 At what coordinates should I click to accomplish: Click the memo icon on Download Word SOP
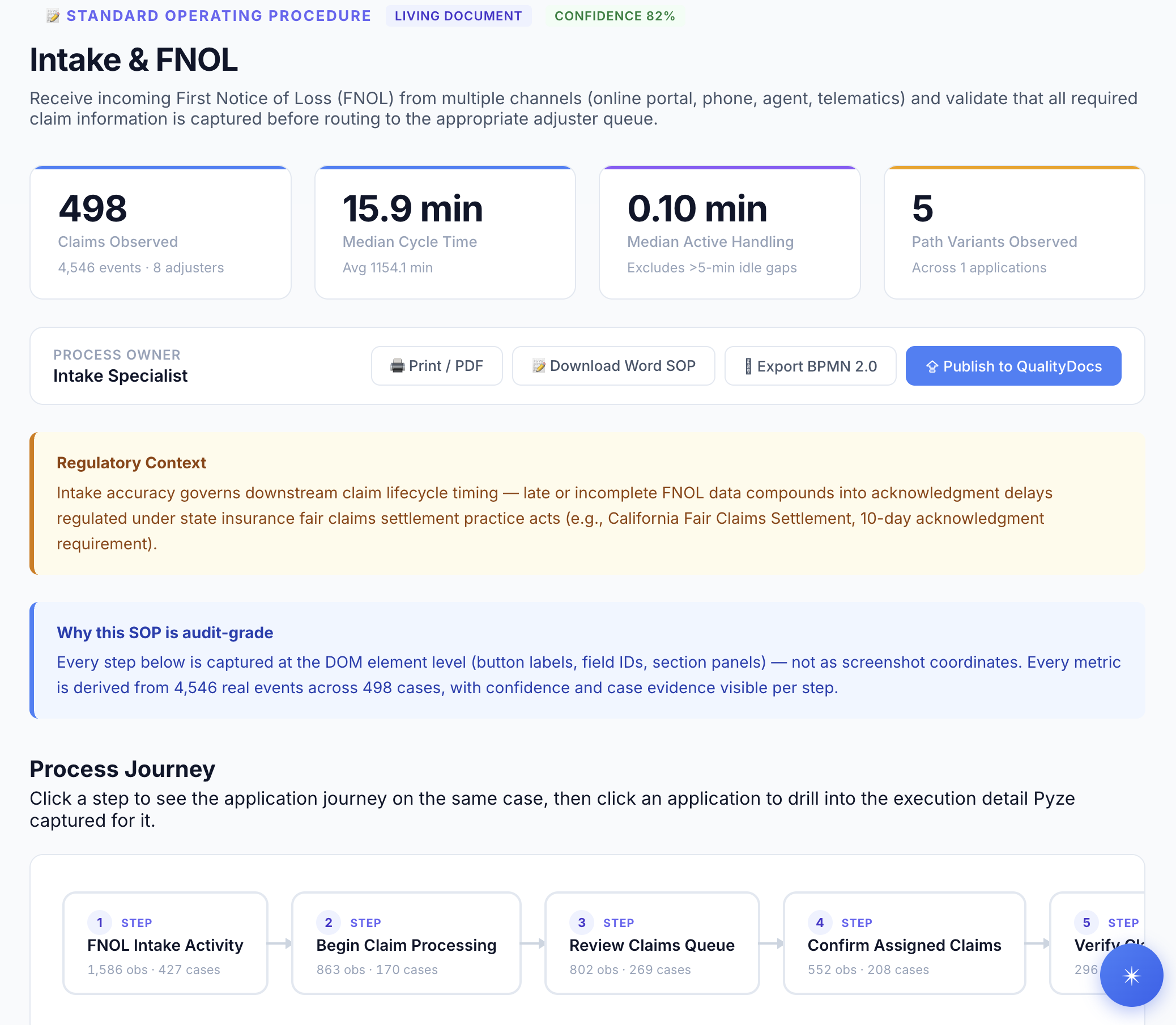[539, 365]
